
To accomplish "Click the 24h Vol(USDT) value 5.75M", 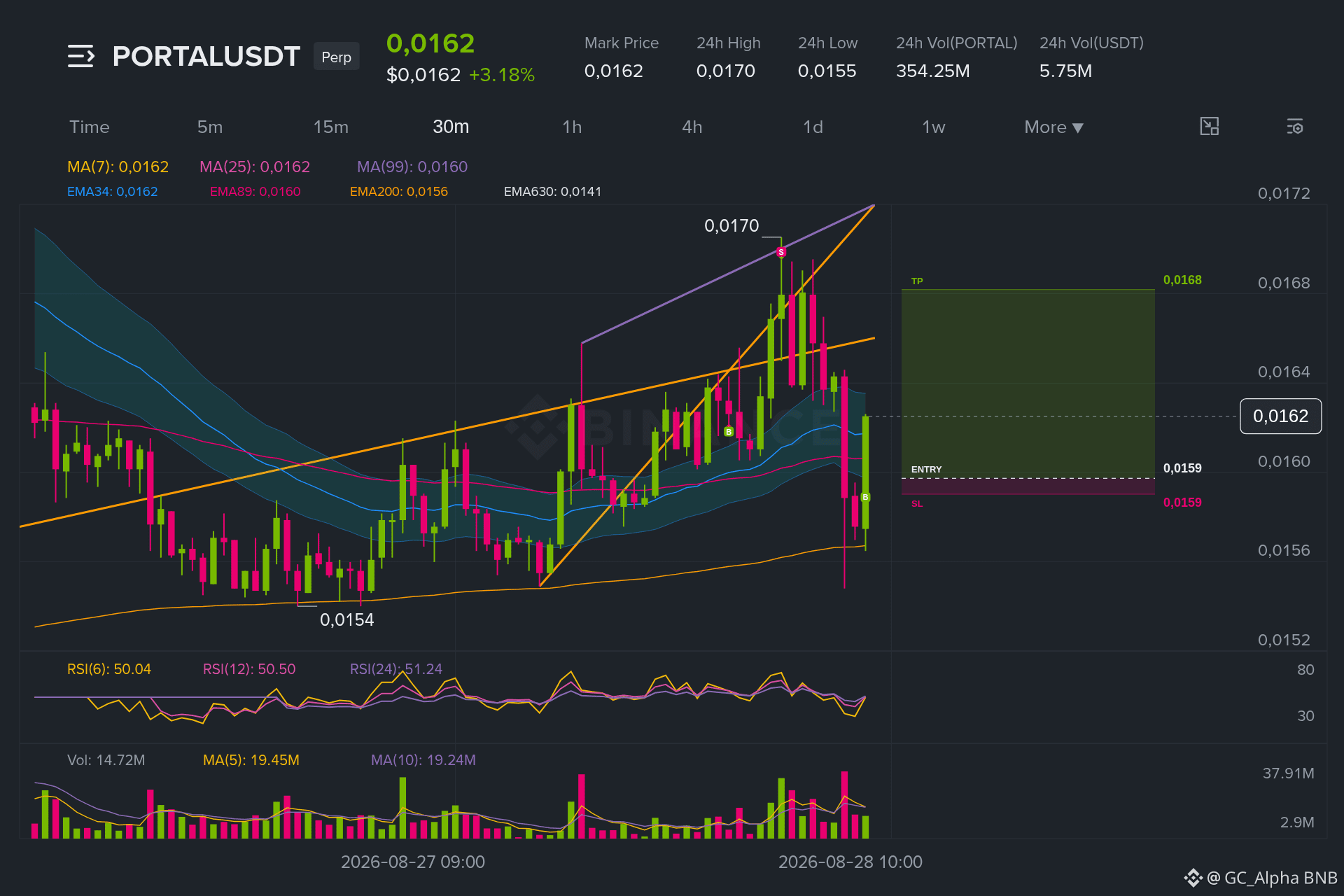I will pyautogui.click(x=1066, y=71).
